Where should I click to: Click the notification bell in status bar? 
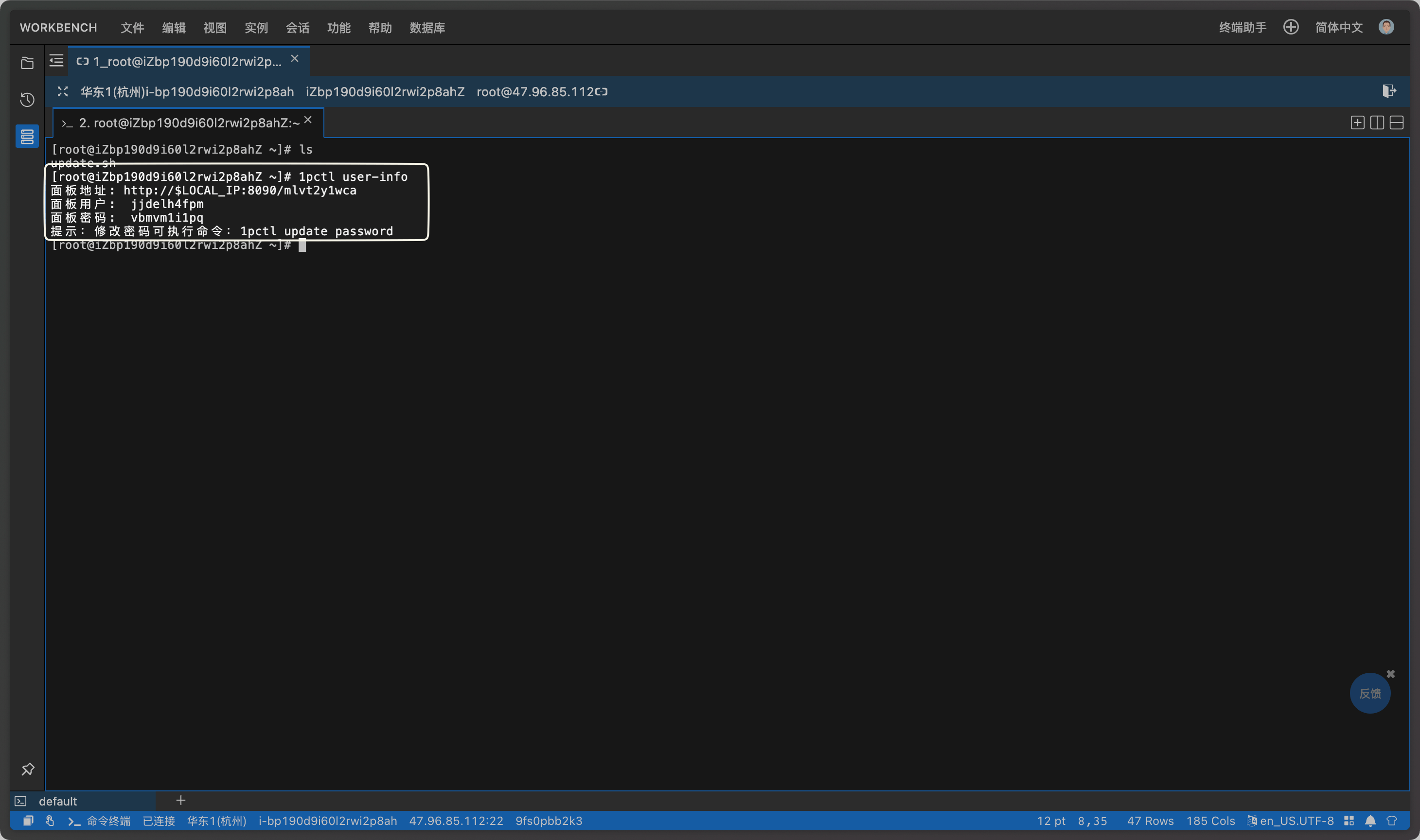1370,821
